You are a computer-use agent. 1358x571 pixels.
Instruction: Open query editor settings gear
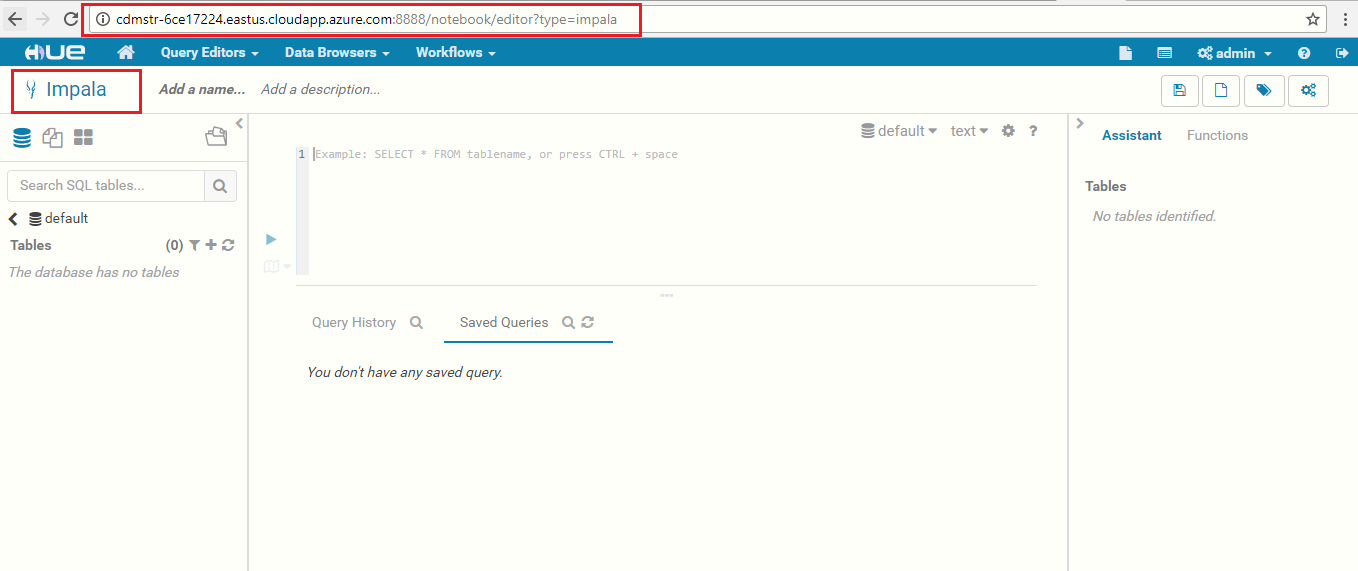coord(1008,131)
